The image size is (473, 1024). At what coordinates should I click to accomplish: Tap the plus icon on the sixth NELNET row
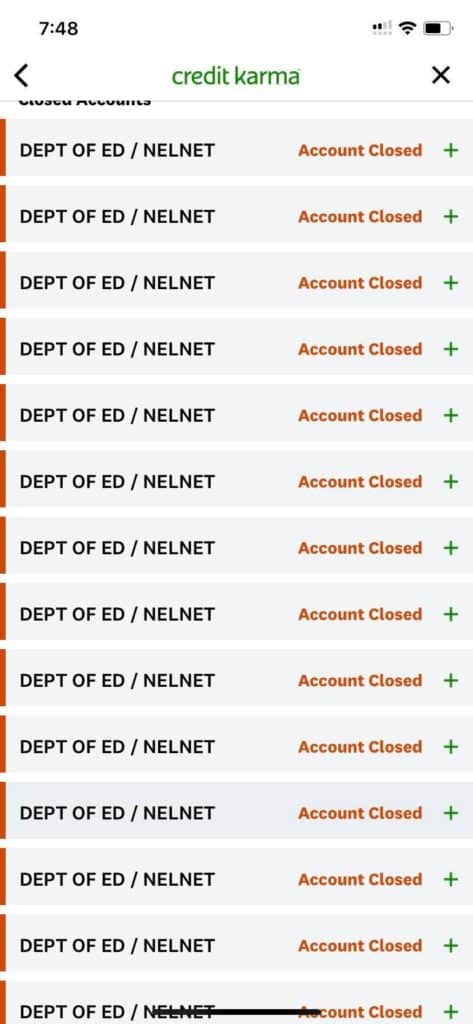point(451,481)
